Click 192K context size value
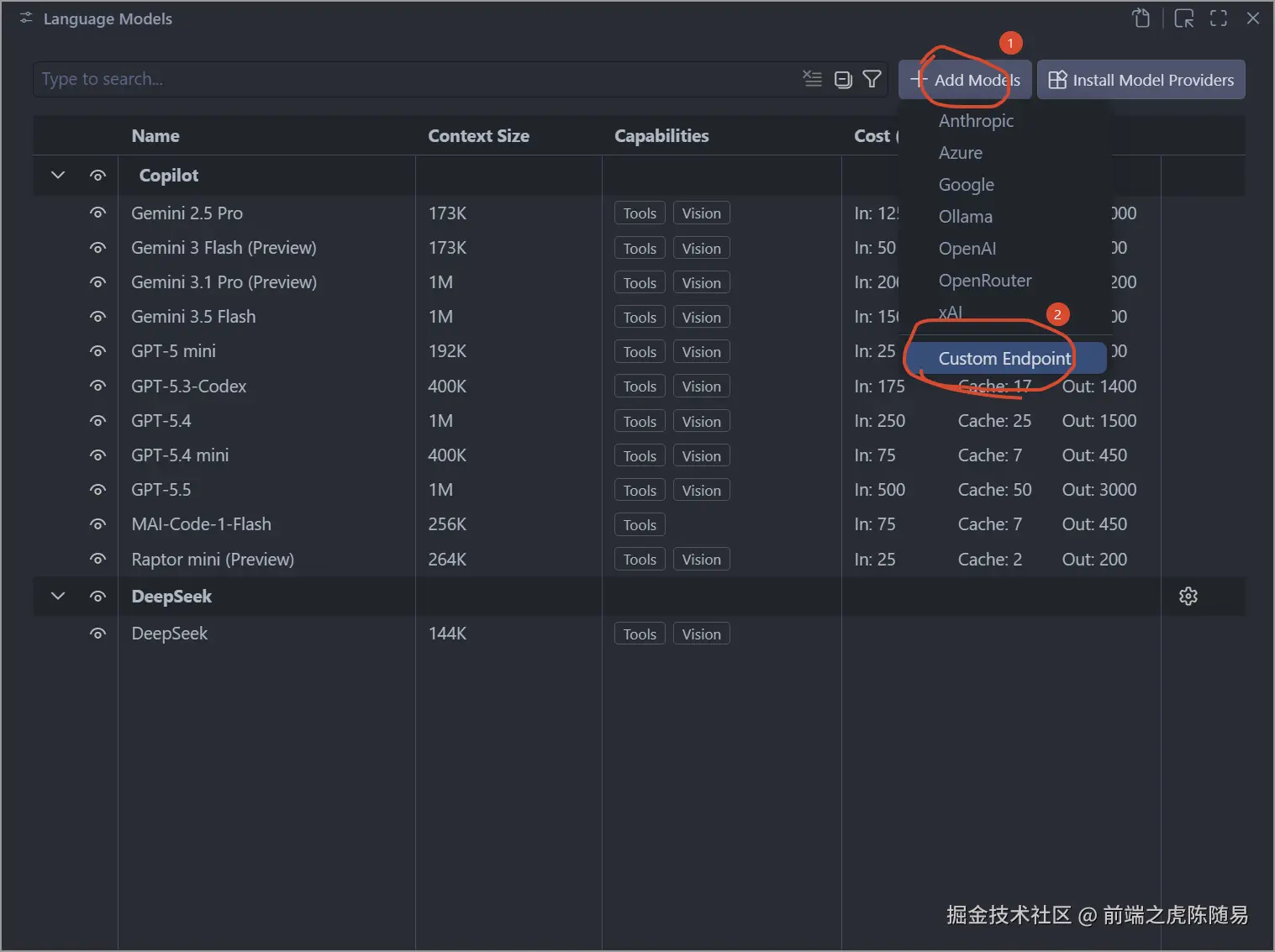Screen dimensions: 1275x952 point(447,351)
